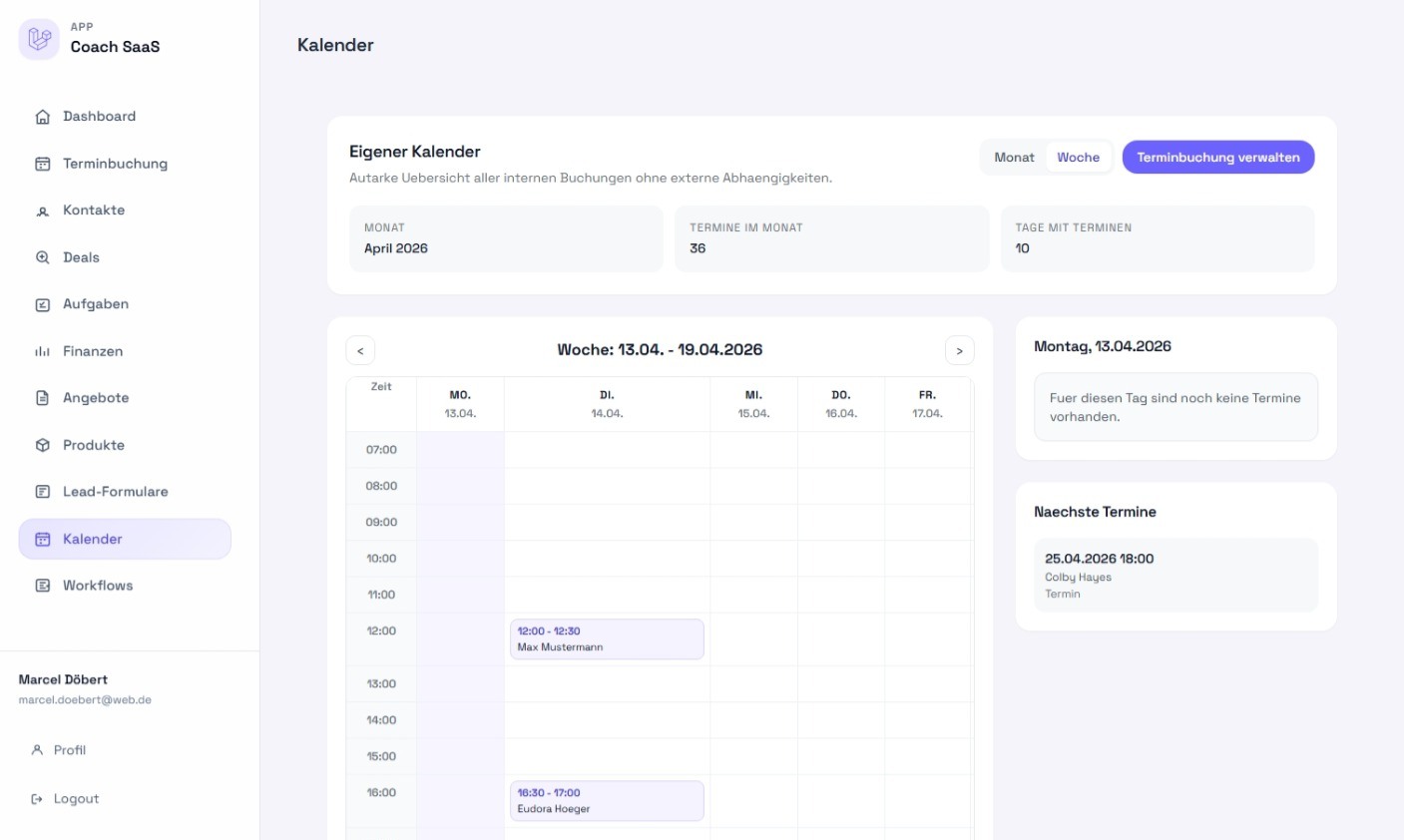Click the Lead-Formulare form icon
This screenshot has width=1404, height=840.
pos(43,492)
